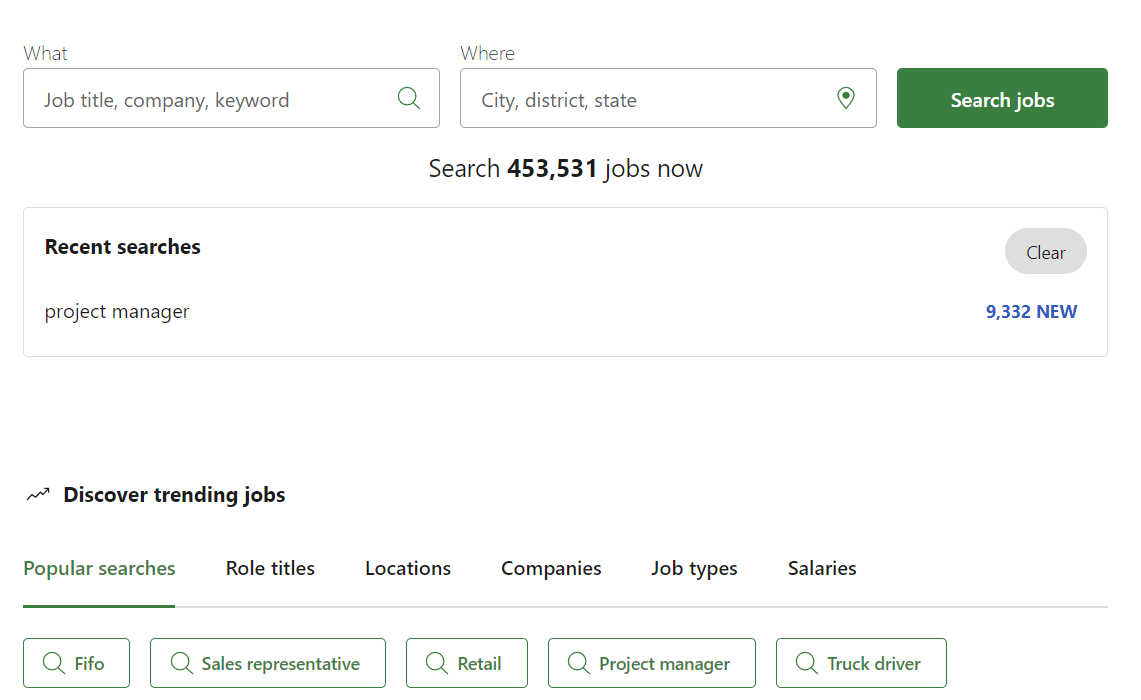Click the search icon on Project manager chip
The width and height of the screenshot is (1141, 700).
point(579,663)
